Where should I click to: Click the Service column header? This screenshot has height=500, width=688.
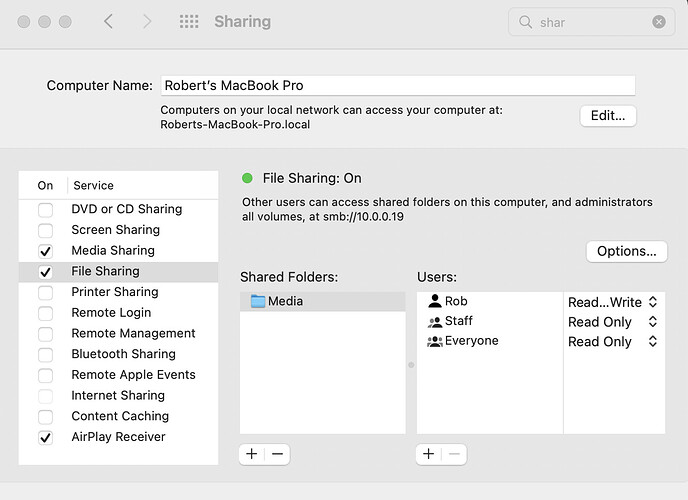[x=93, y=186]
